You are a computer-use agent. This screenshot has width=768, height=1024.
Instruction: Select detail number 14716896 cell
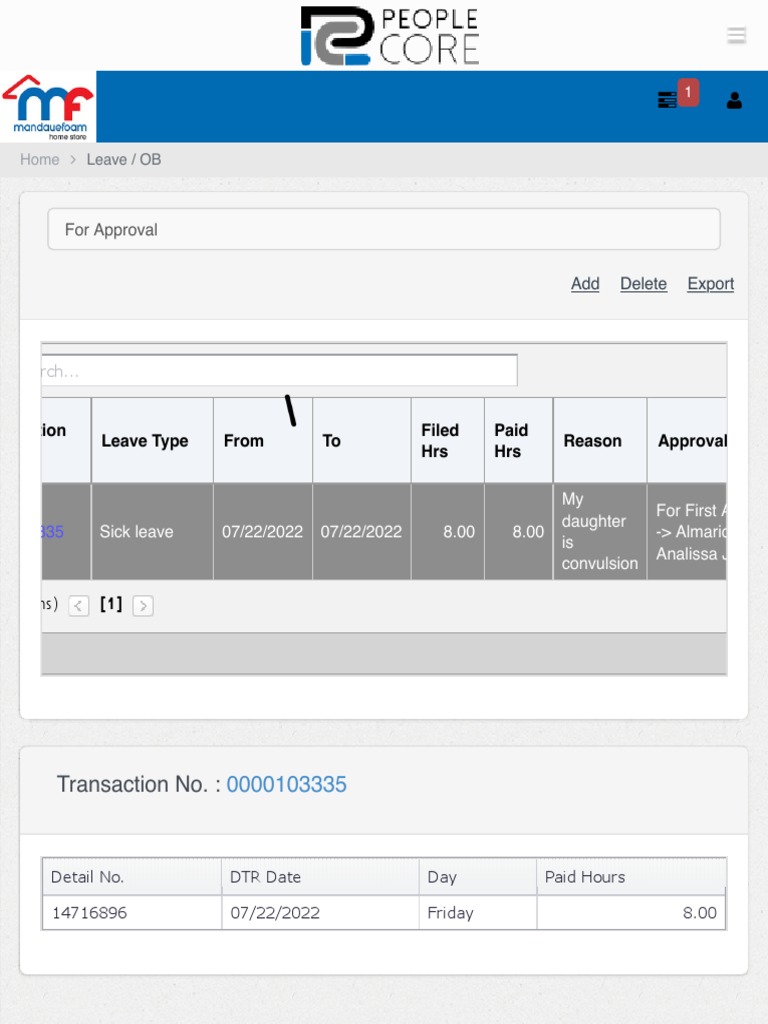131,912
